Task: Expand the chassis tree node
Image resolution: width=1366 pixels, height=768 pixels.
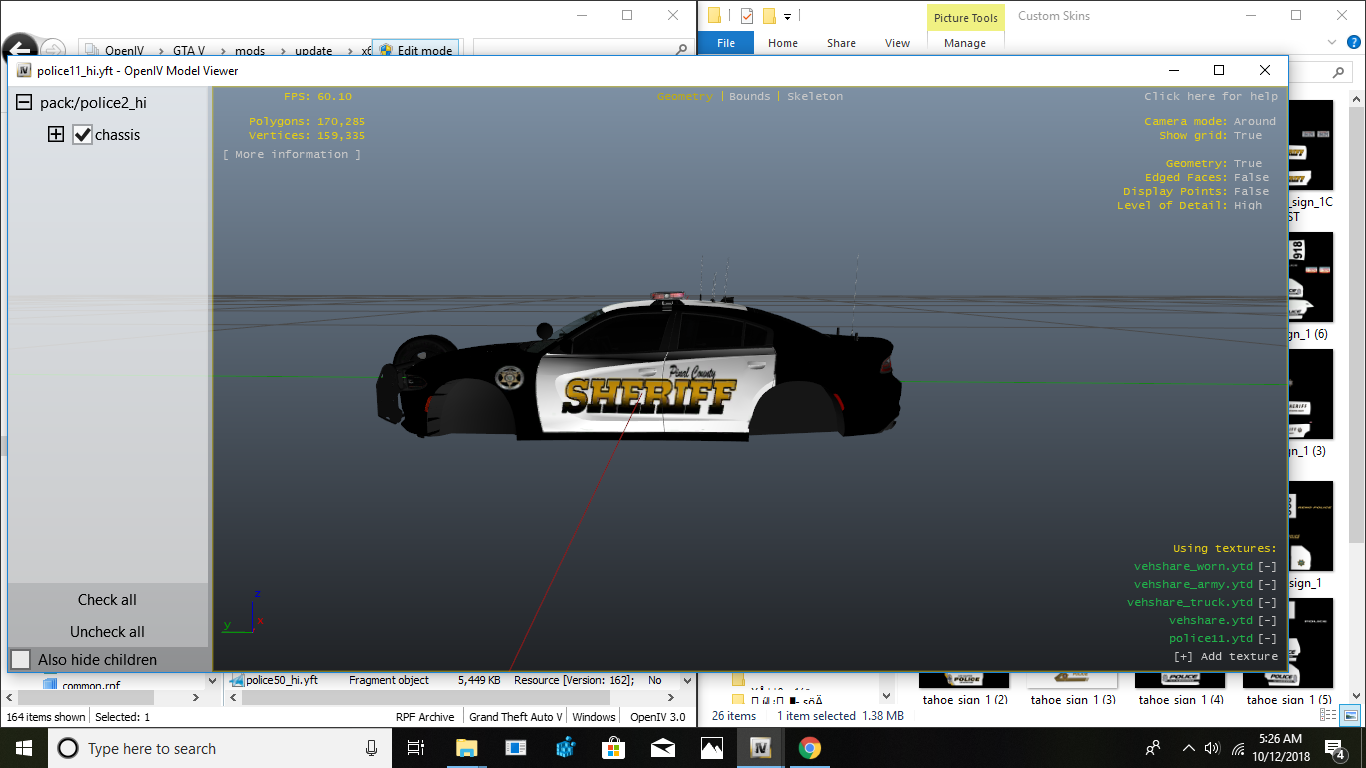Action: tap(56, 135)
